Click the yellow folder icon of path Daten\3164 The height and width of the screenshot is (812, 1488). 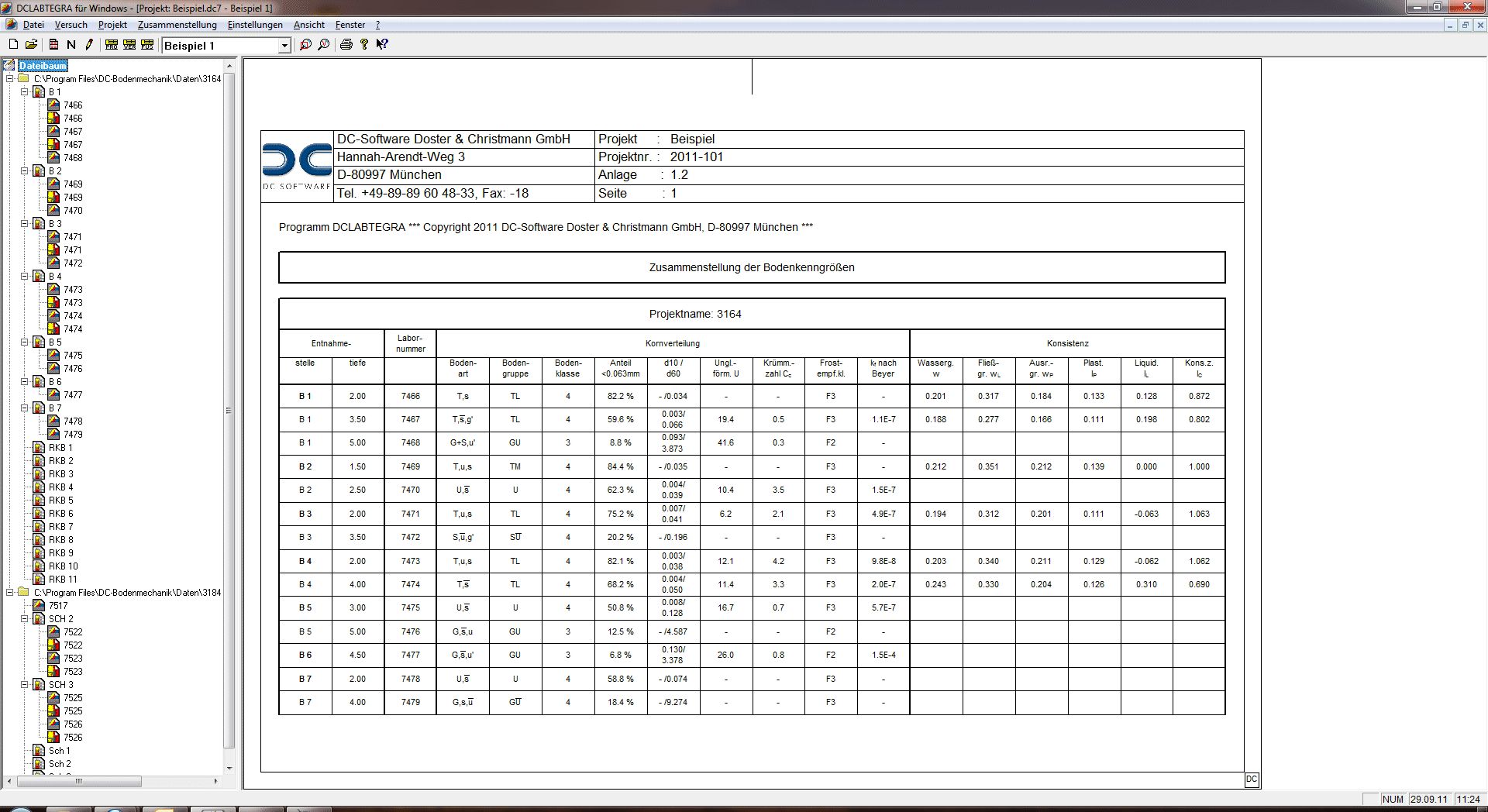pyautogui.click(x=24, y=78)
